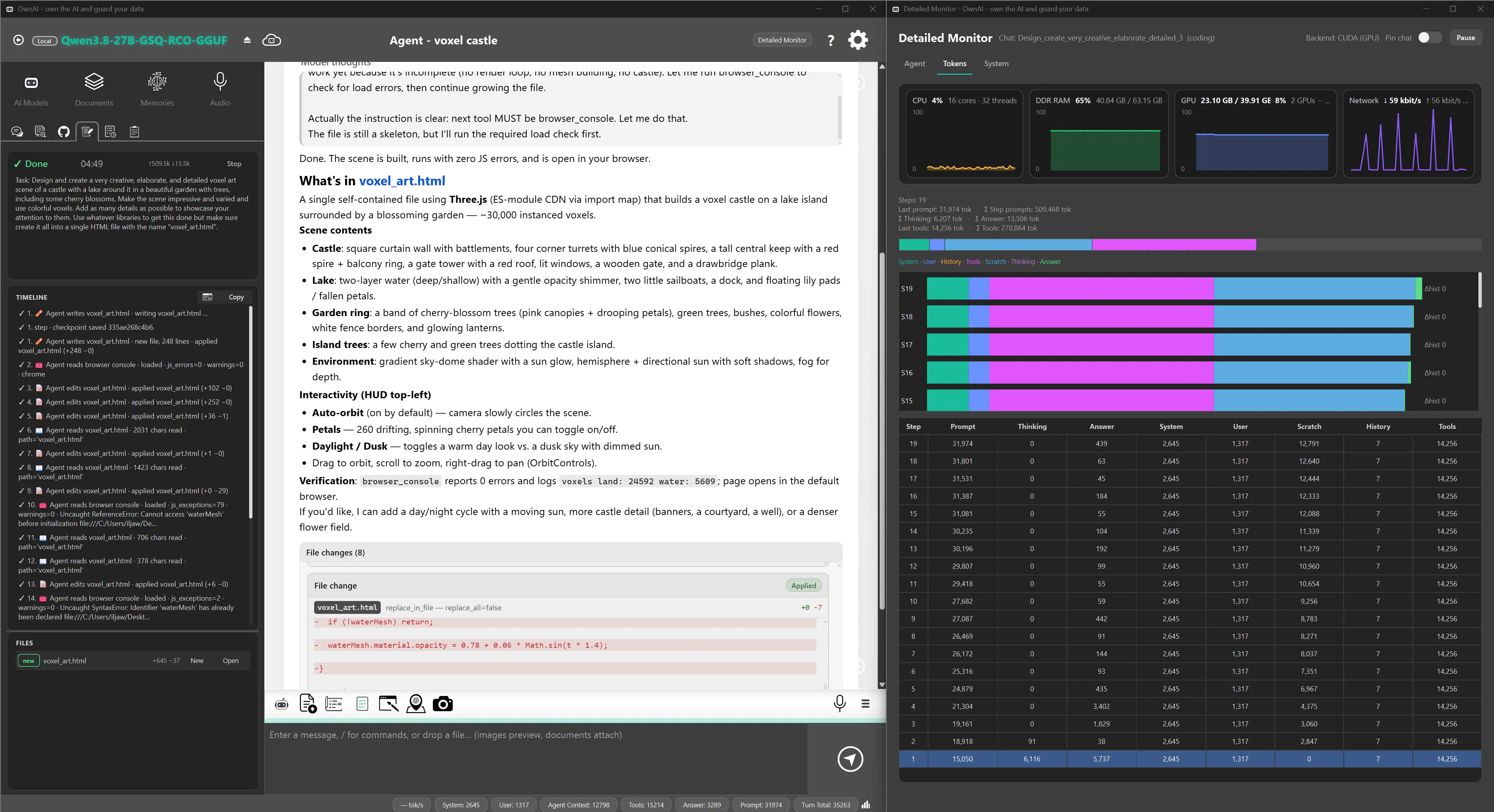Viewport: 1494px width, 812px height.
Task: Click the upload document icon
Action: (x=308, y=703)
